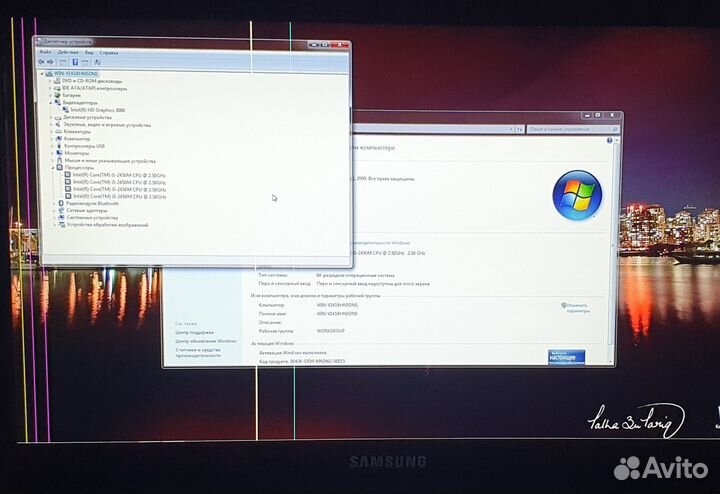Click the search magnifier icon in System window
Viewport: 720px width, 494px height.
615,129
